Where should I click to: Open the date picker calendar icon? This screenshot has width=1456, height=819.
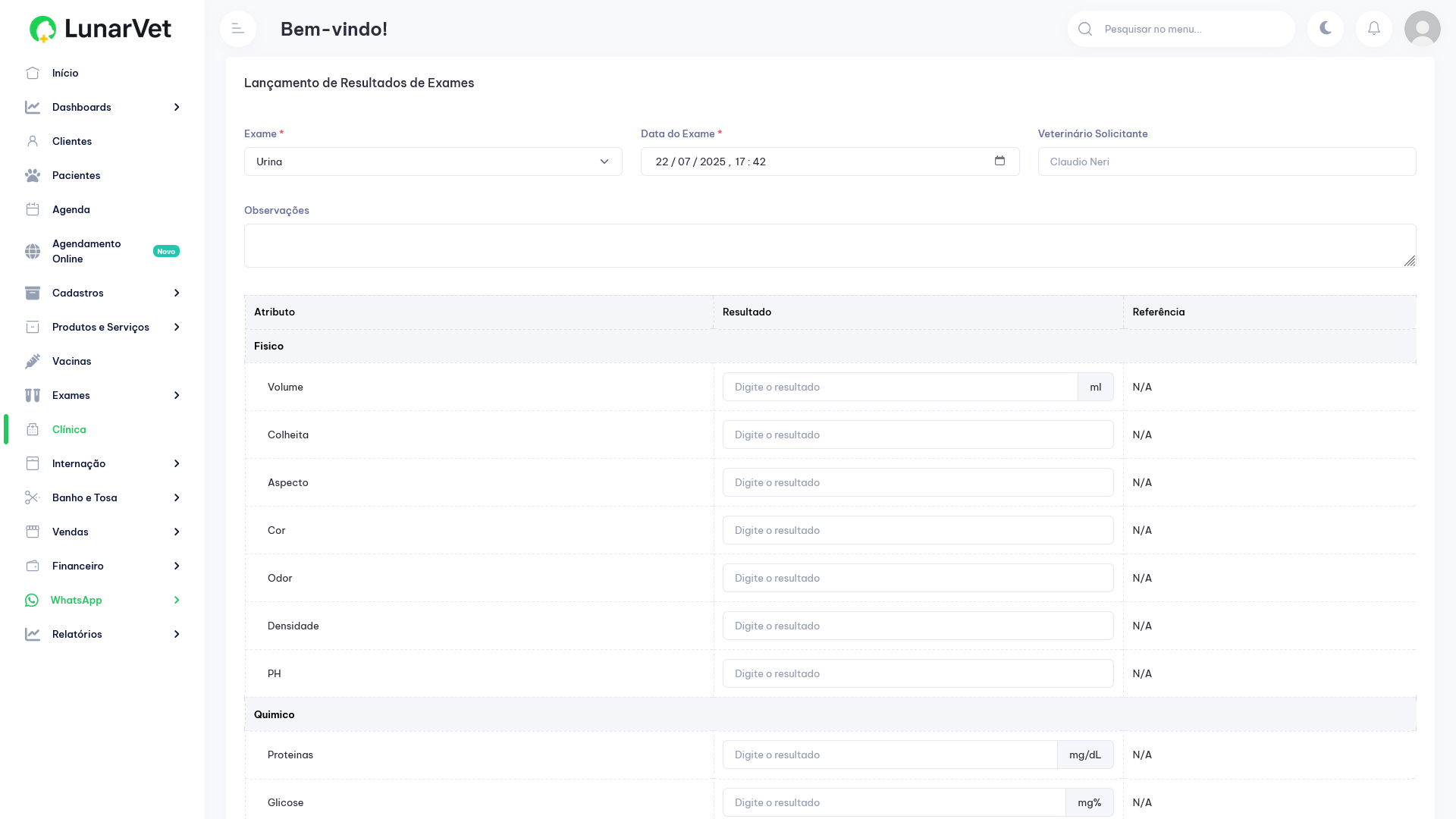[999, 161]
